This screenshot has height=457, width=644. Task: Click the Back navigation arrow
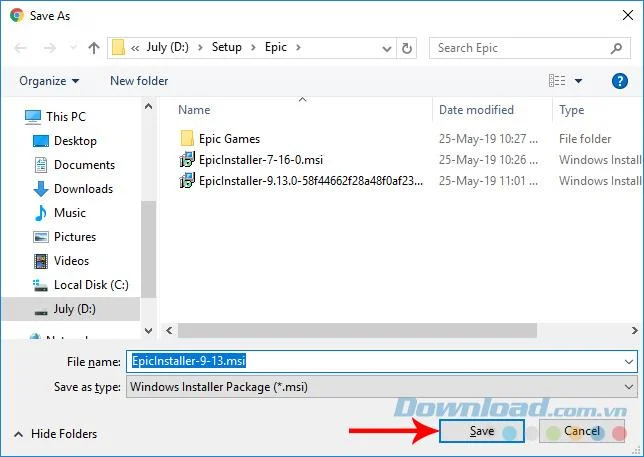point(20,48)
